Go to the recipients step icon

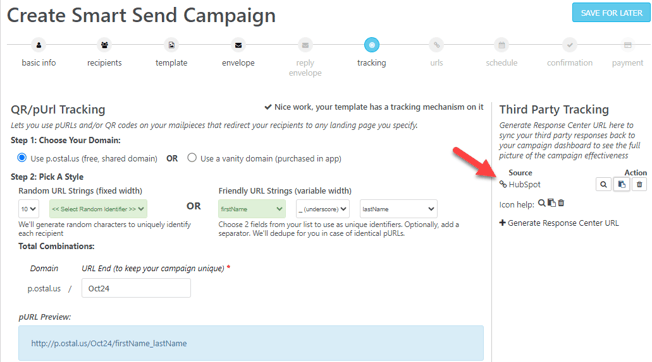click(104, 45)
